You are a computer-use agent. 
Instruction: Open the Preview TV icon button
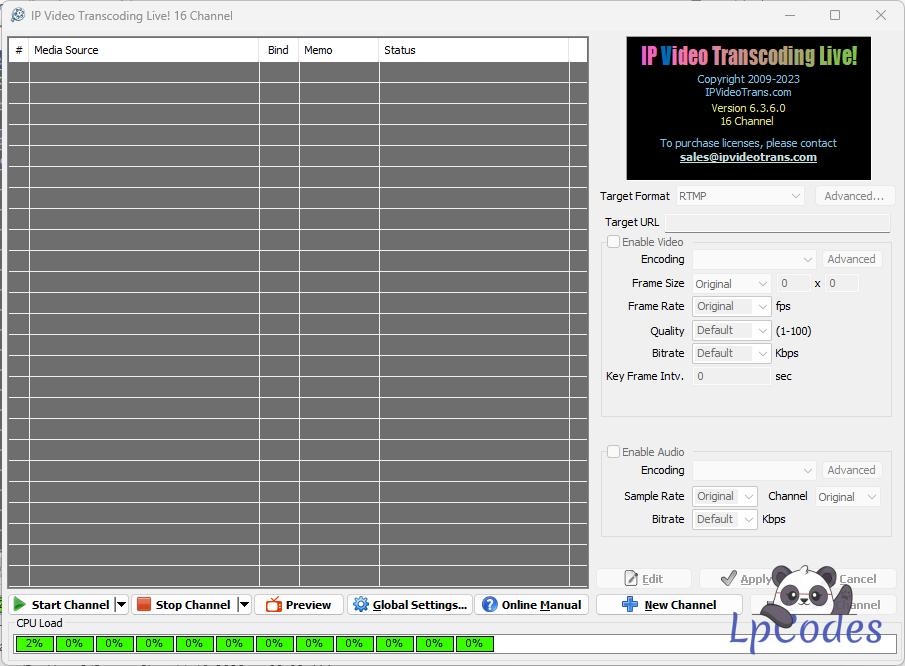(x=274, y=605)
